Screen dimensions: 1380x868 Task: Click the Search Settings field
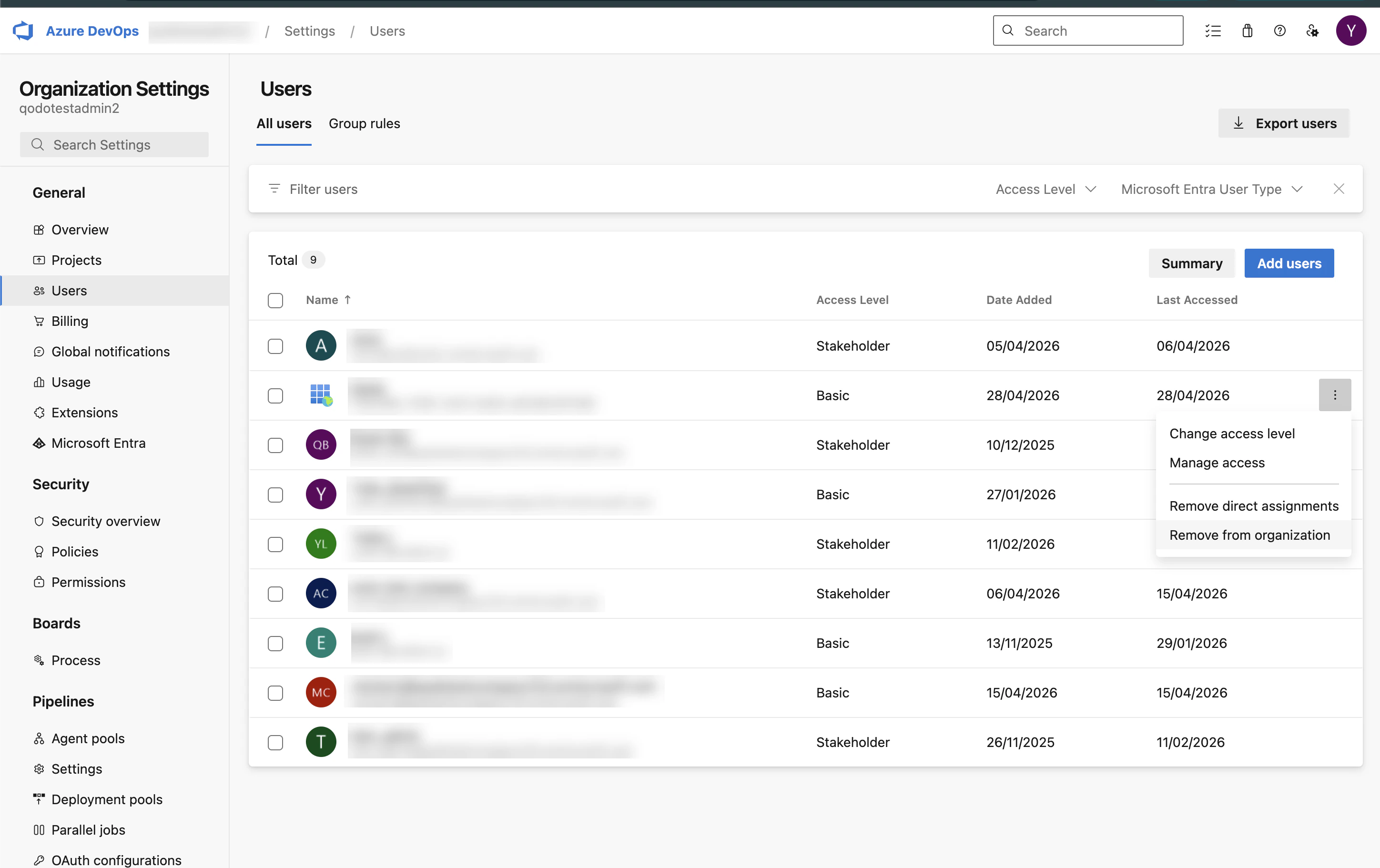tap(114, 144)
